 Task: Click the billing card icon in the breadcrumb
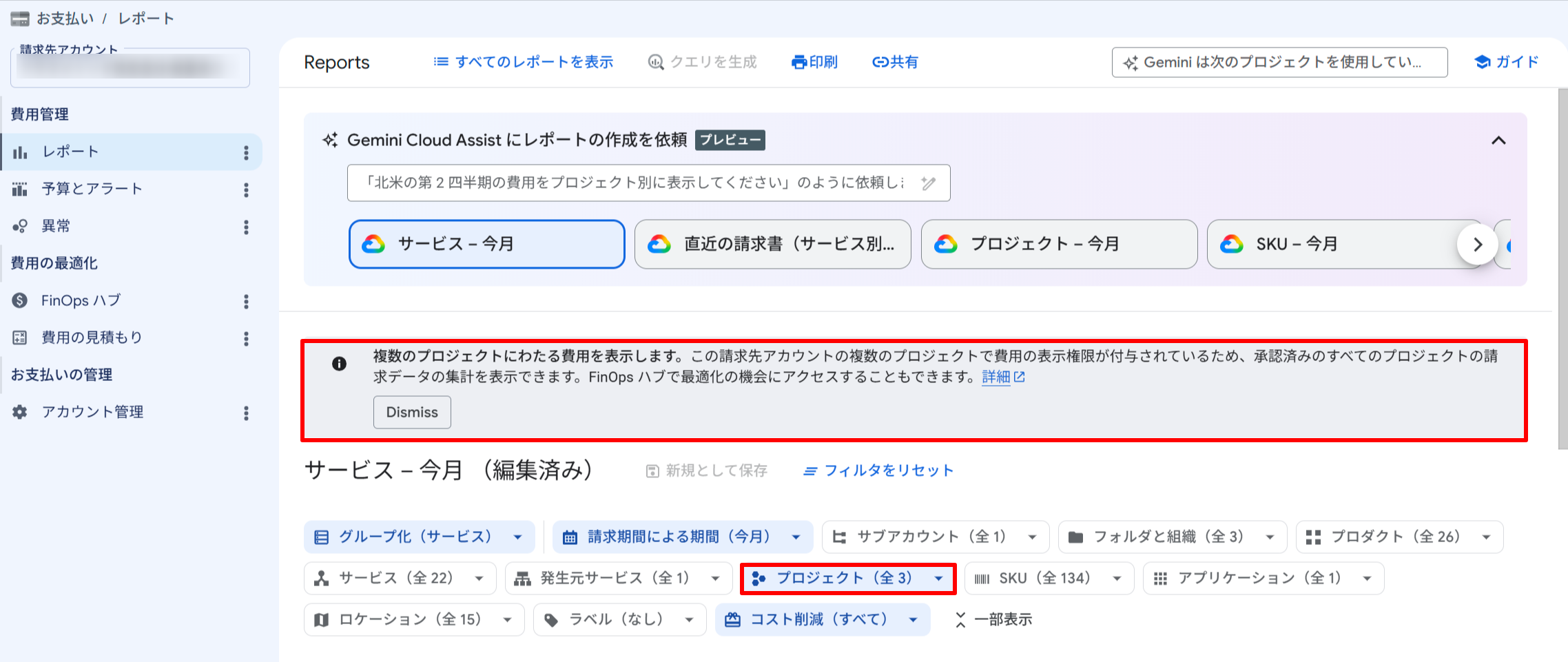pos(20,19)
